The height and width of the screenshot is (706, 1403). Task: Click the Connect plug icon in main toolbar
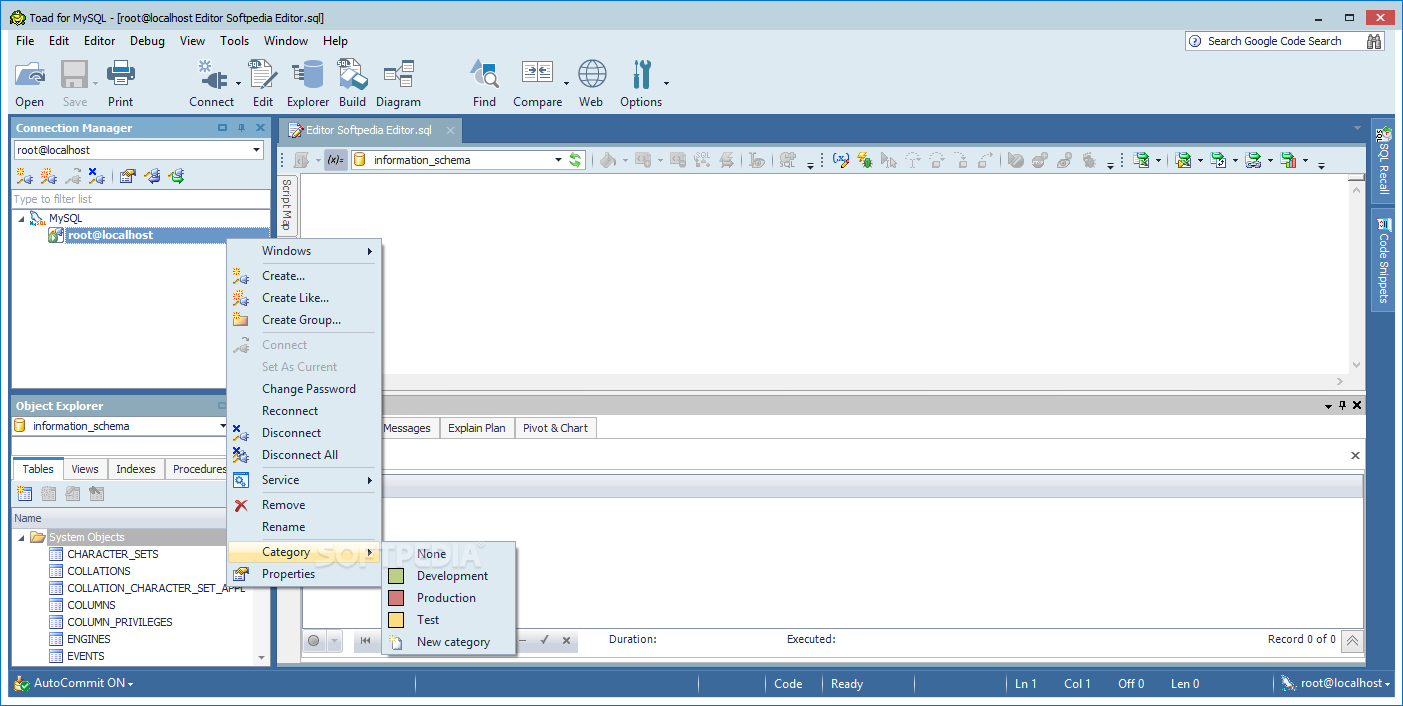pos(212,75)
